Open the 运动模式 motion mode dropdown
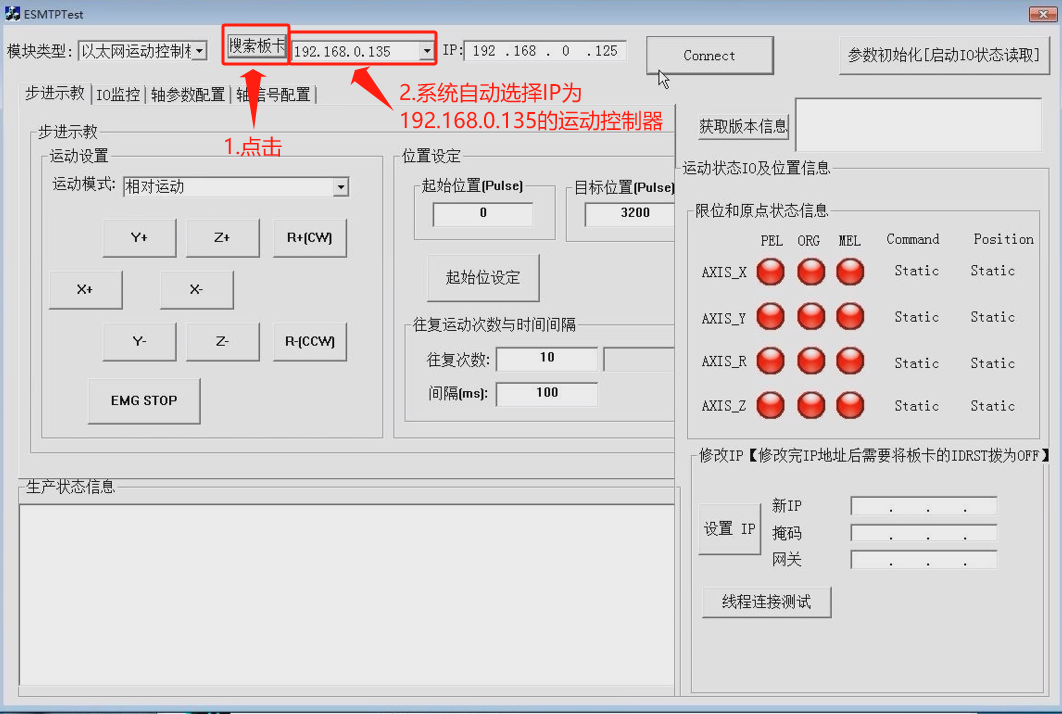The width and height of the screenshot is (1062, 714). click(x=340, y=187)
